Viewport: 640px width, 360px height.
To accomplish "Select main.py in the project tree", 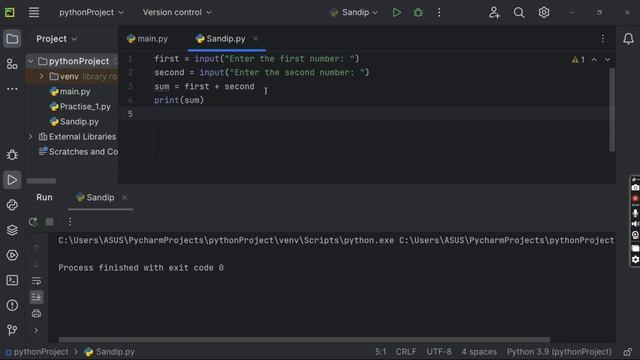I will [x=69, y=92].
